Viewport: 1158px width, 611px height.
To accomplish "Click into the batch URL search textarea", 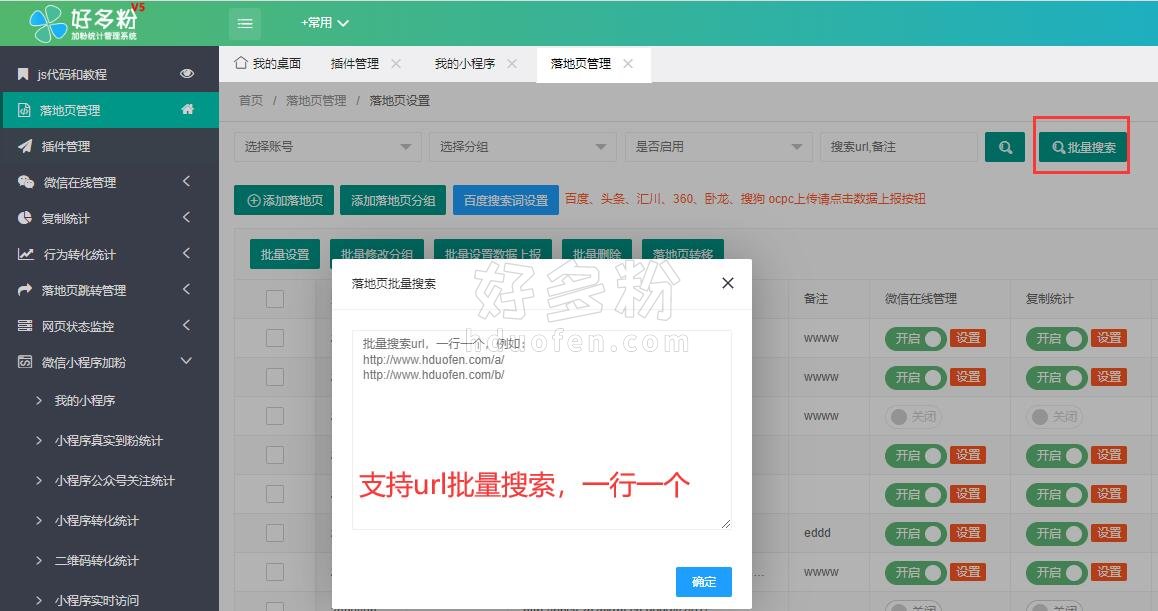I will tap(541, 430).
